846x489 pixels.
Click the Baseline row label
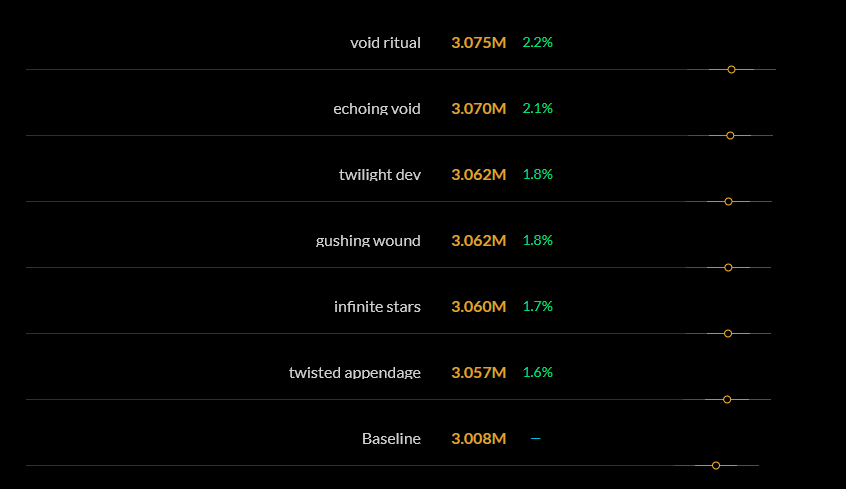coord(391,438)
